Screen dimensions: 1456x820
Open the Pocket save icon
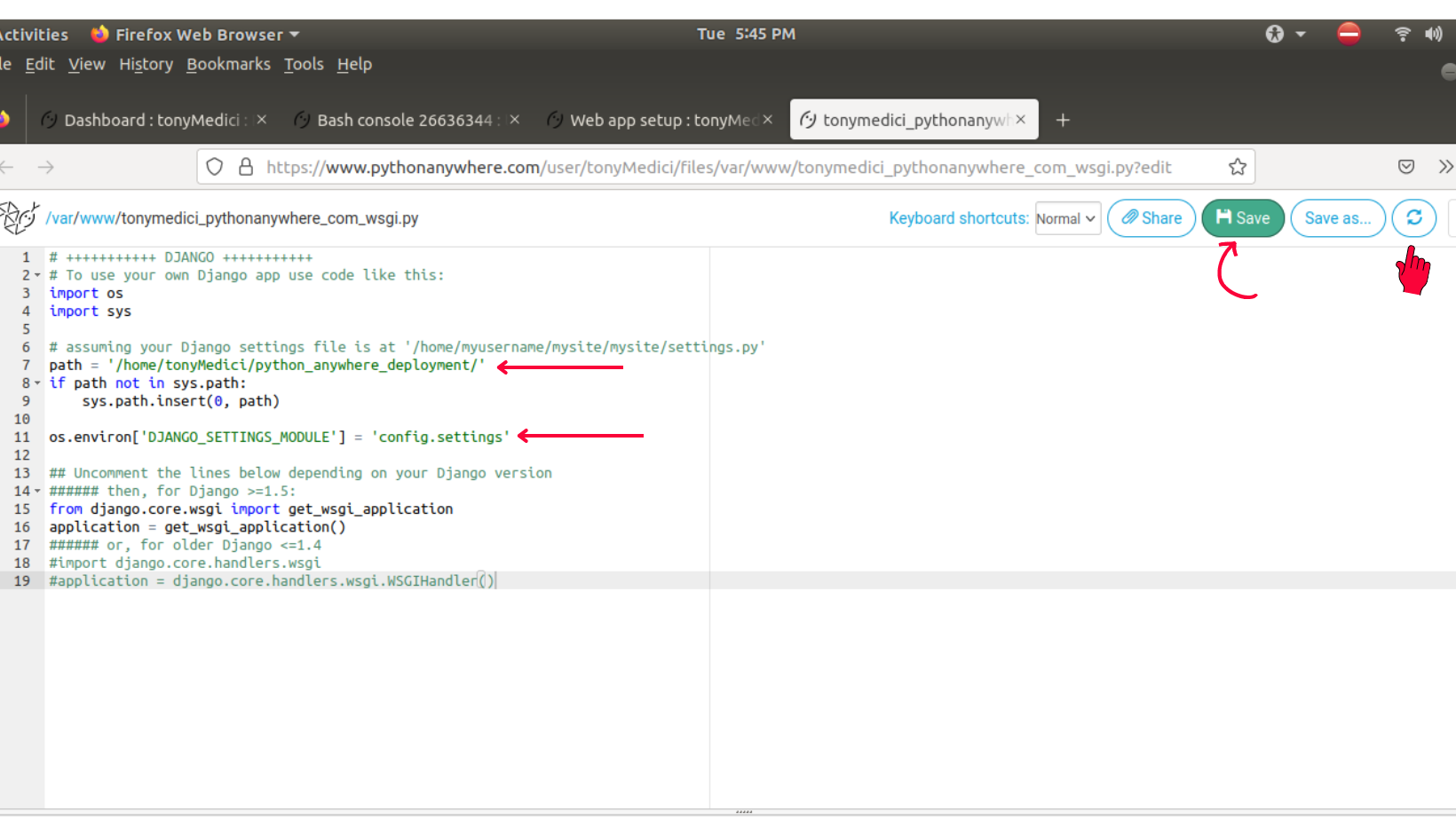point(1406,167)
